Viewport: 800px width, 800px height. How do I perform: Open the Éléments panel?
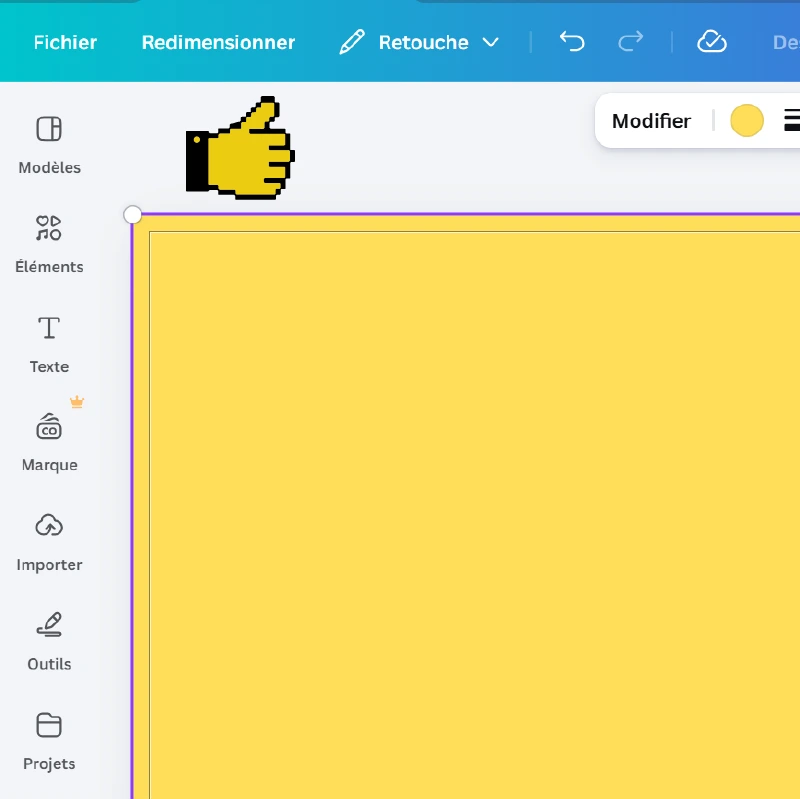pos(49,243)
